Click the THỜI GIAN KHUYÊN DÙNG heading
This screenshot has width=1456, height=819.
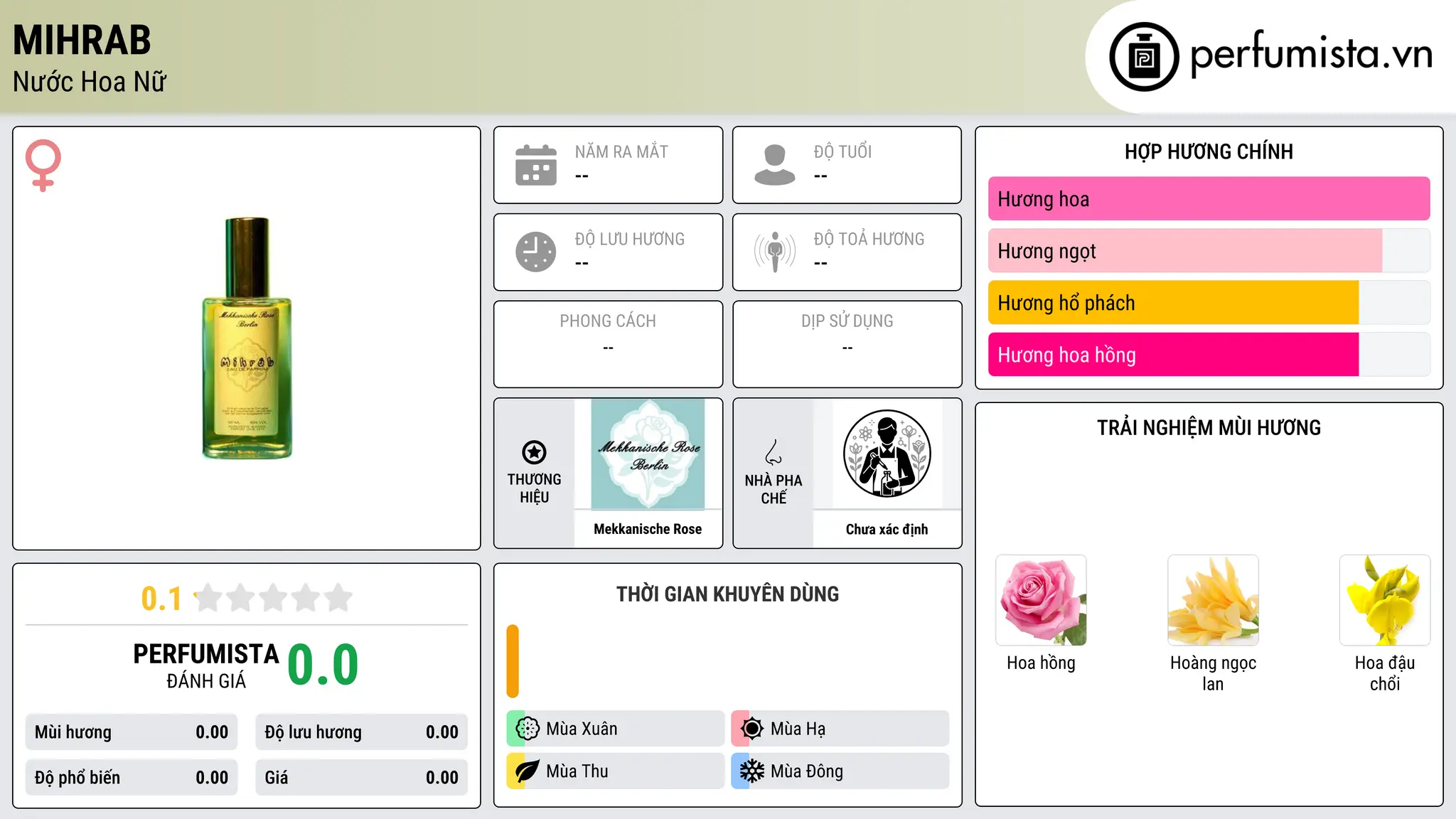727,594
